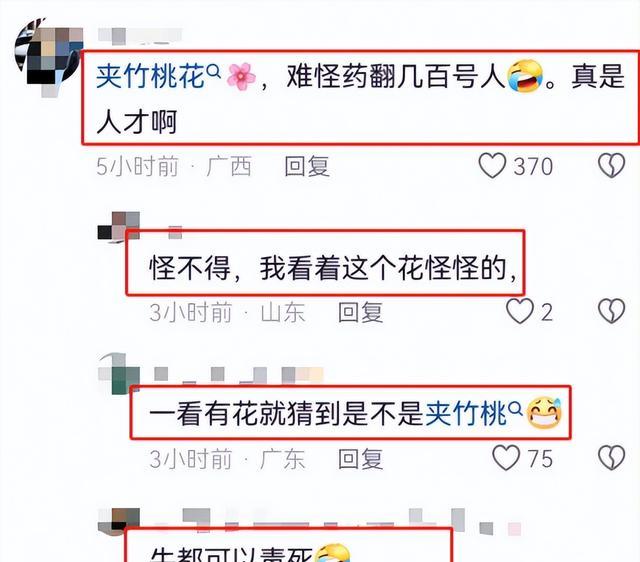This screenshot has height=562, width=640.
Task: Open the blue 夹竹桃 link in third comment
Action: pos(466,413)
